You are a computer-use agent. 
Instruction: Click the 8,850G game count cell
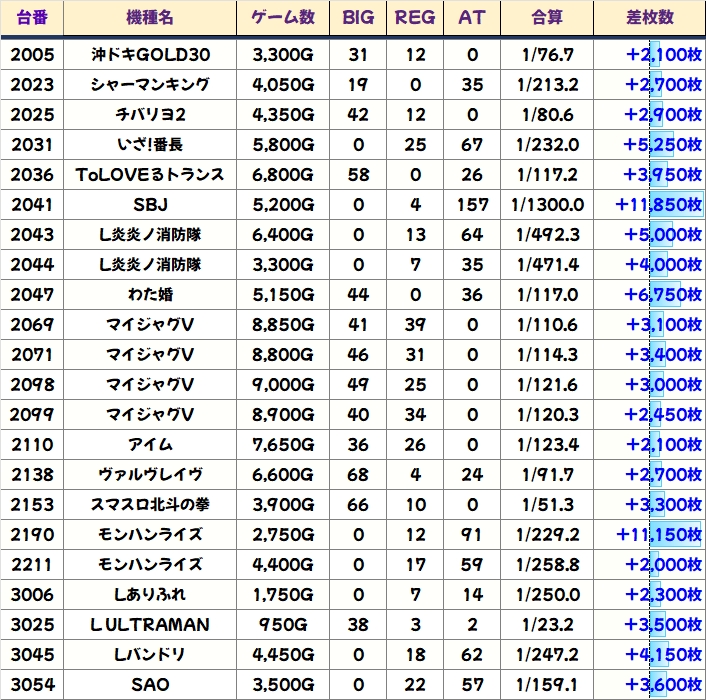[283, 325]
